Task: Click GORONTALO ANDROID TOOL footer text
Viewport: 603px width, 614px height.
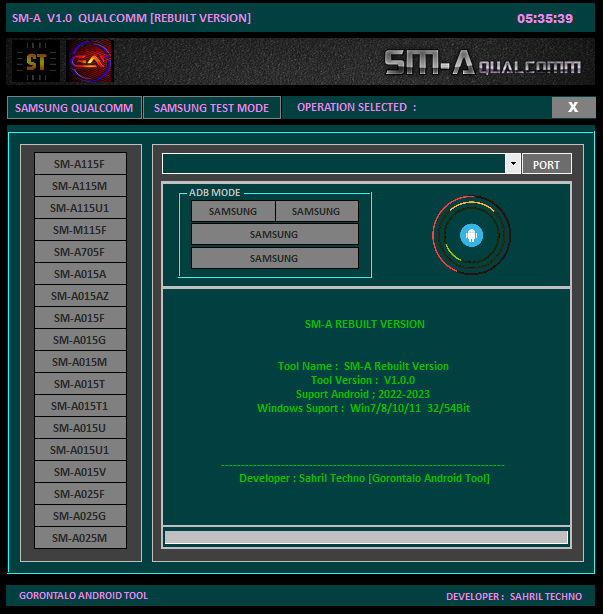Action: pyautogui.click(x=83, y=596)
